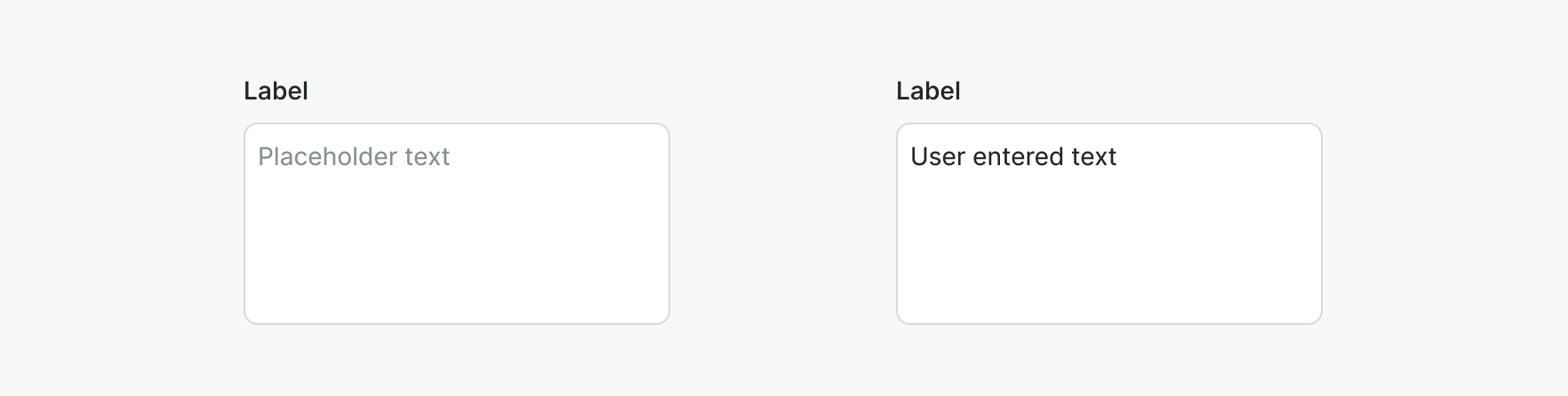Focus the textarea containing user entered text
This screenshot has height=396, width=1568.
[x=1108, y=240]
